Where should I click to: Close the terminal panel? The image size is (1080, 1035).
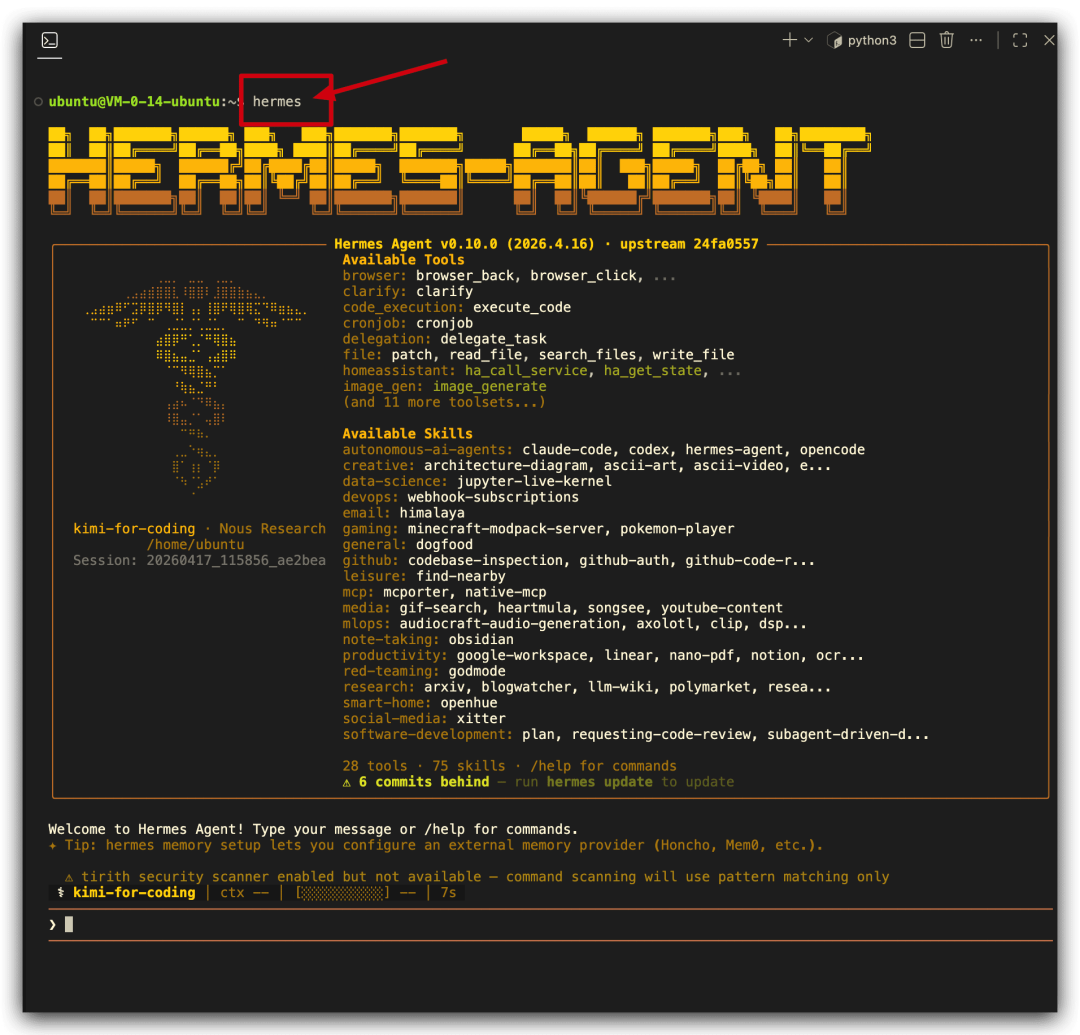tap(1049, 41)
